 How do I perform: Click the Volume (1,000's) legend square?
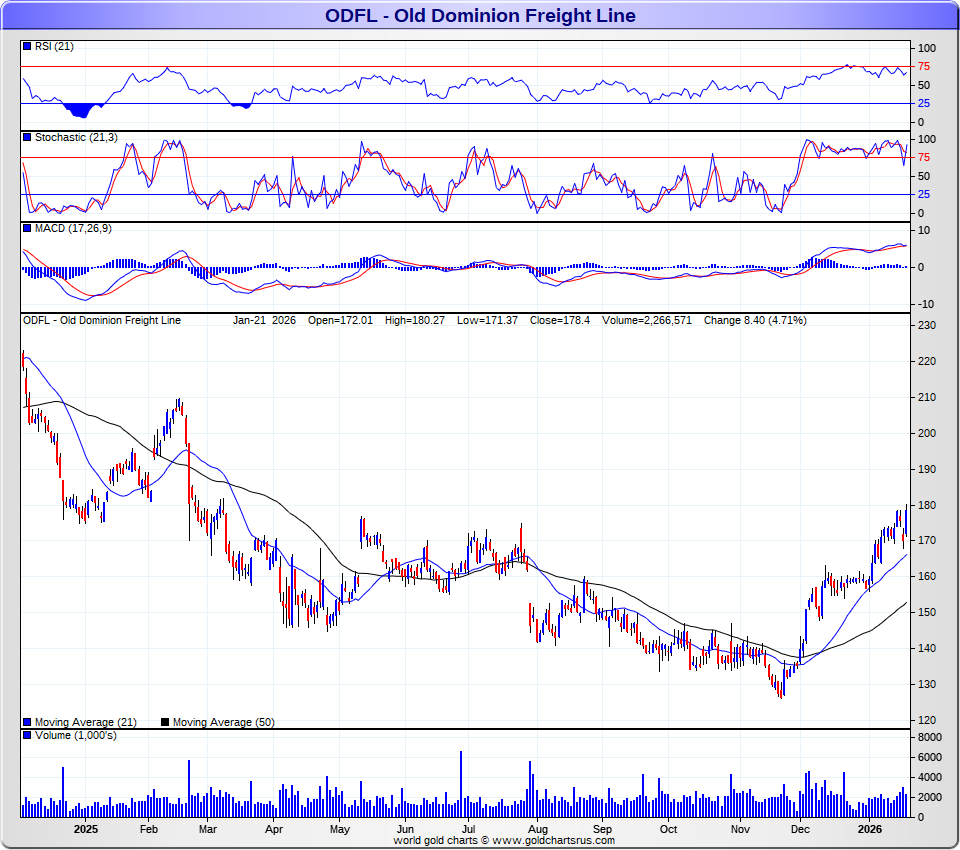[x=26, y=736]
